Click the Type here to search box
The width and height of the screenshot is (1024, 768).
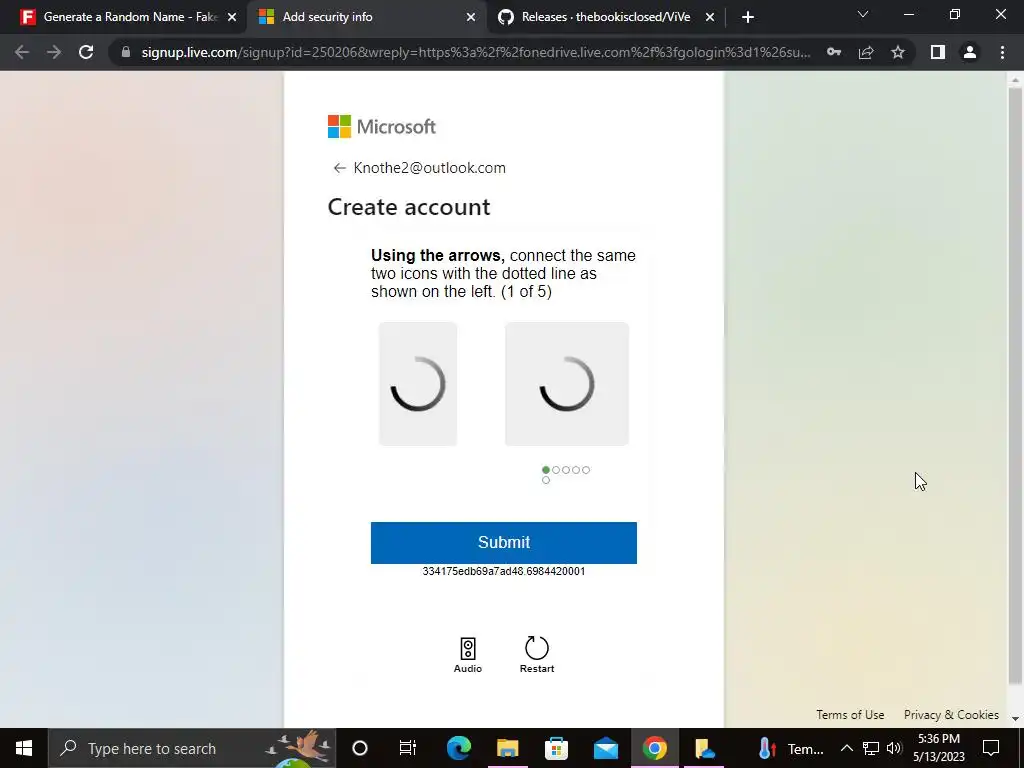coord(191,748)
